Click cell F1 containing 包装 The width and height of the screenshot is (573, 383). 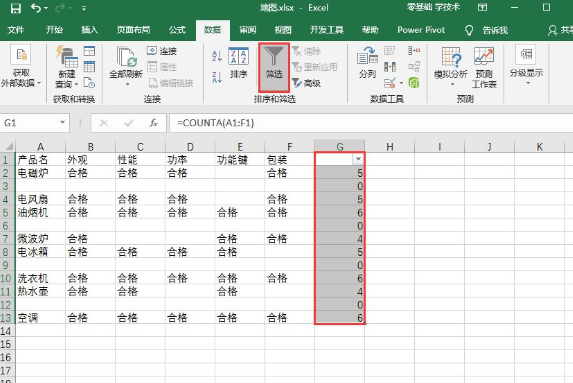[x=289, y=159]
